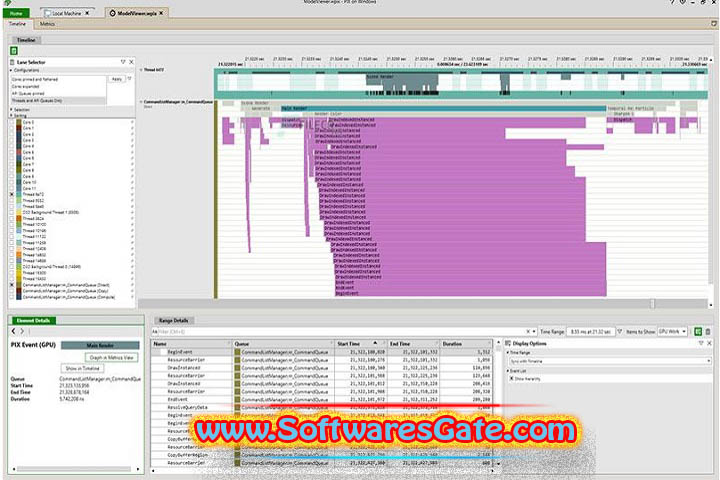The height and width of the screenshot is (480, 720).
Task: Open the Display Options panel menu arrow
Action: [x=701, y=343]
